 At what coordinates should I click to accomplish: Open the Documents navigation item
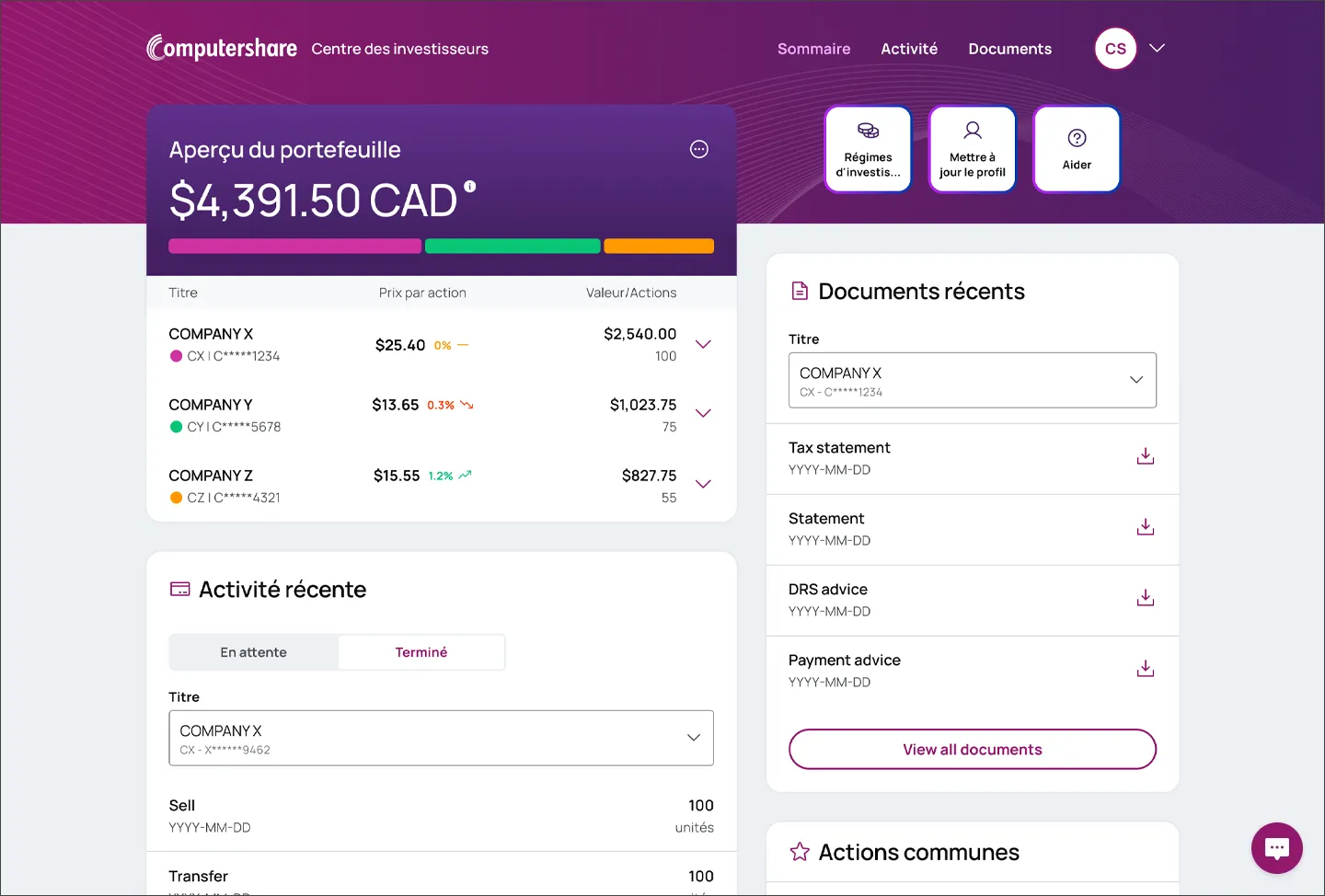click(x=1009, y=49)
